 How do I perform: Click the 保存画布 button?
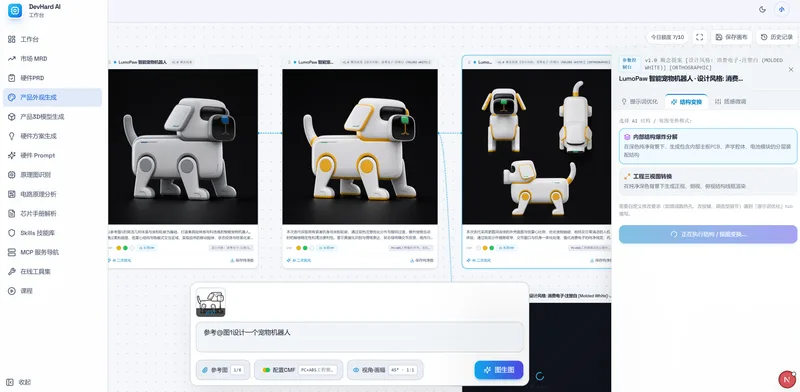(732, 37)
